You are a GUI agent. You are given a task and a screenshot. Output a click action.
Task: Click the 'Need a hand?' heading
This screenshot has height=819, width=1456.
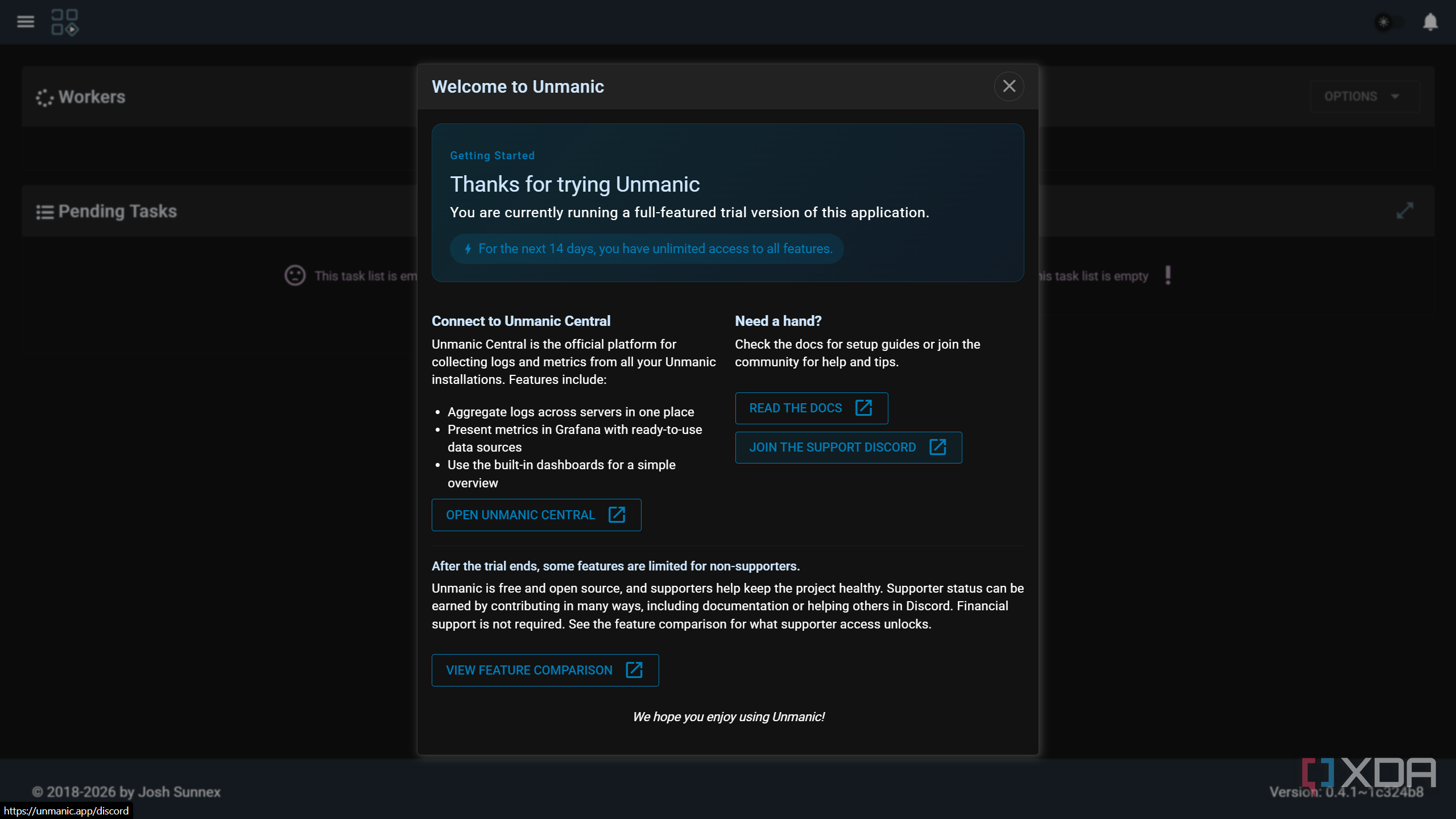tap(778, 321)
